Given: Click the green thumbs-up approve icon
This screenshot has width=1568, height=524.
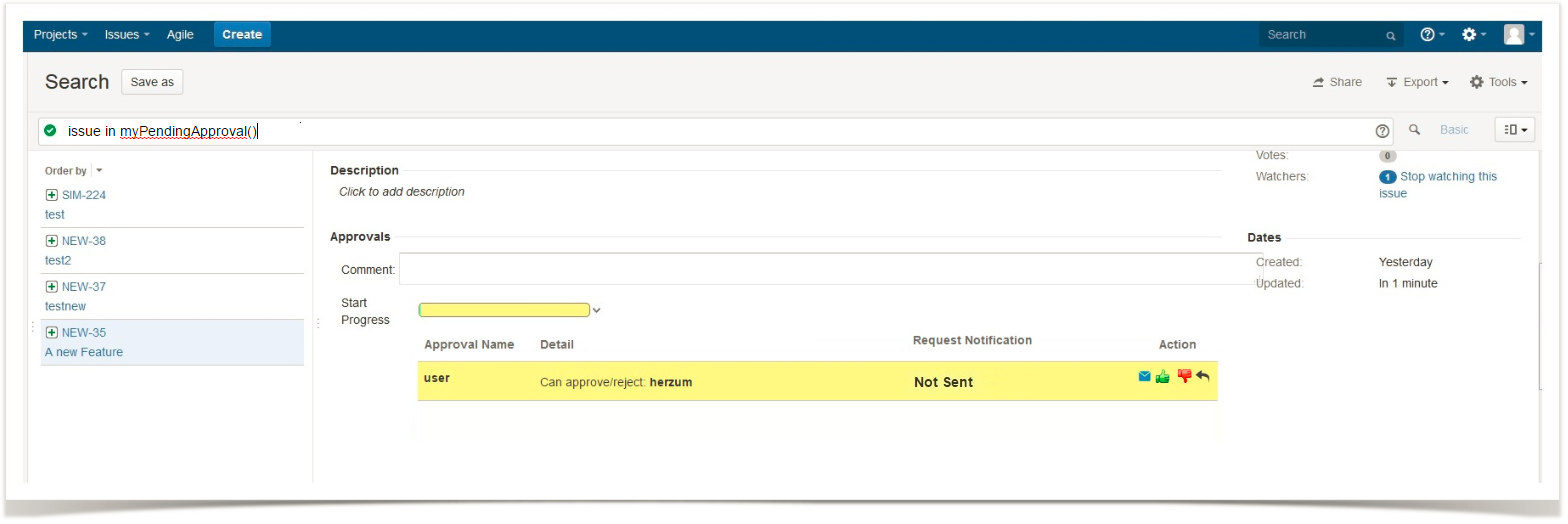Looking at the screenshot, I should [1163, 377].
